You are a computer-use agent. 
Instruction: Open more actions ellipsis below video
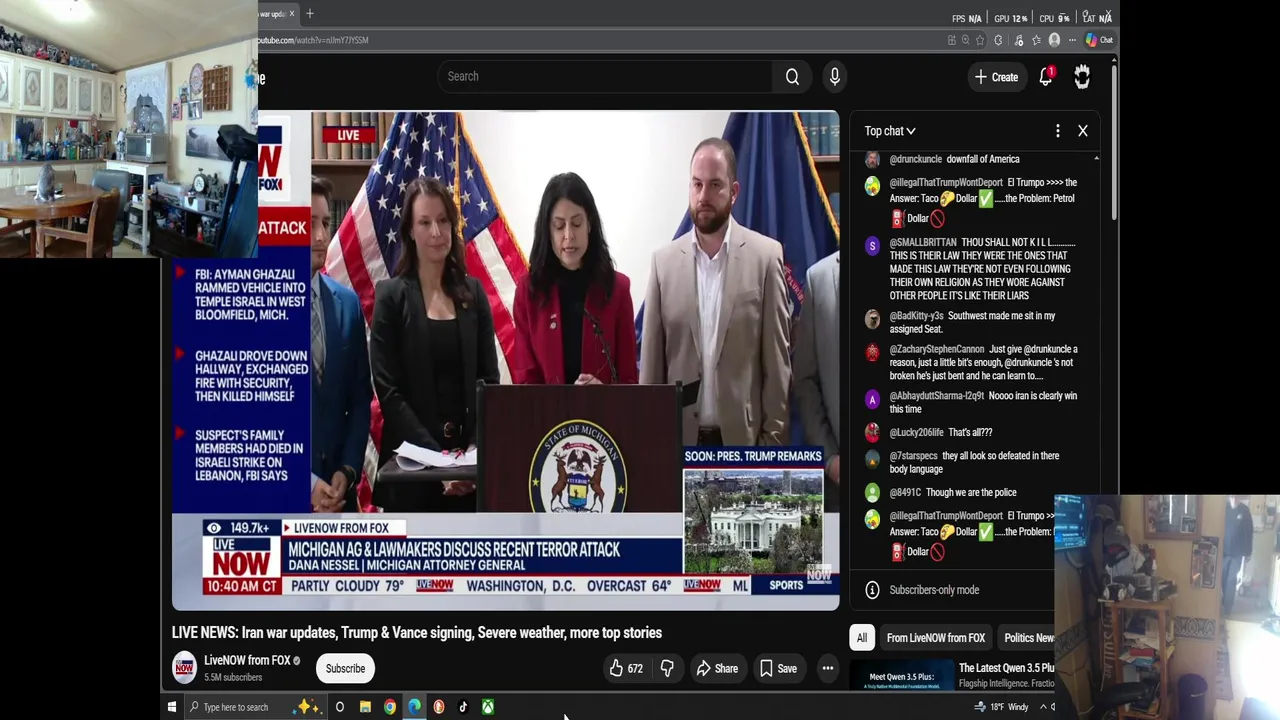[827, 668]
